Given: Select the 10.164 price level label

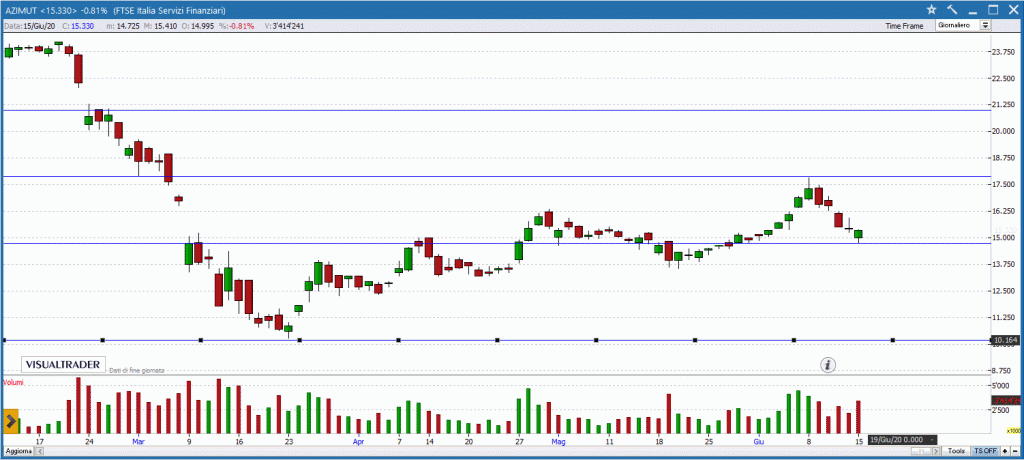Looking at the screenshot, I should [x=1006, y=340].
